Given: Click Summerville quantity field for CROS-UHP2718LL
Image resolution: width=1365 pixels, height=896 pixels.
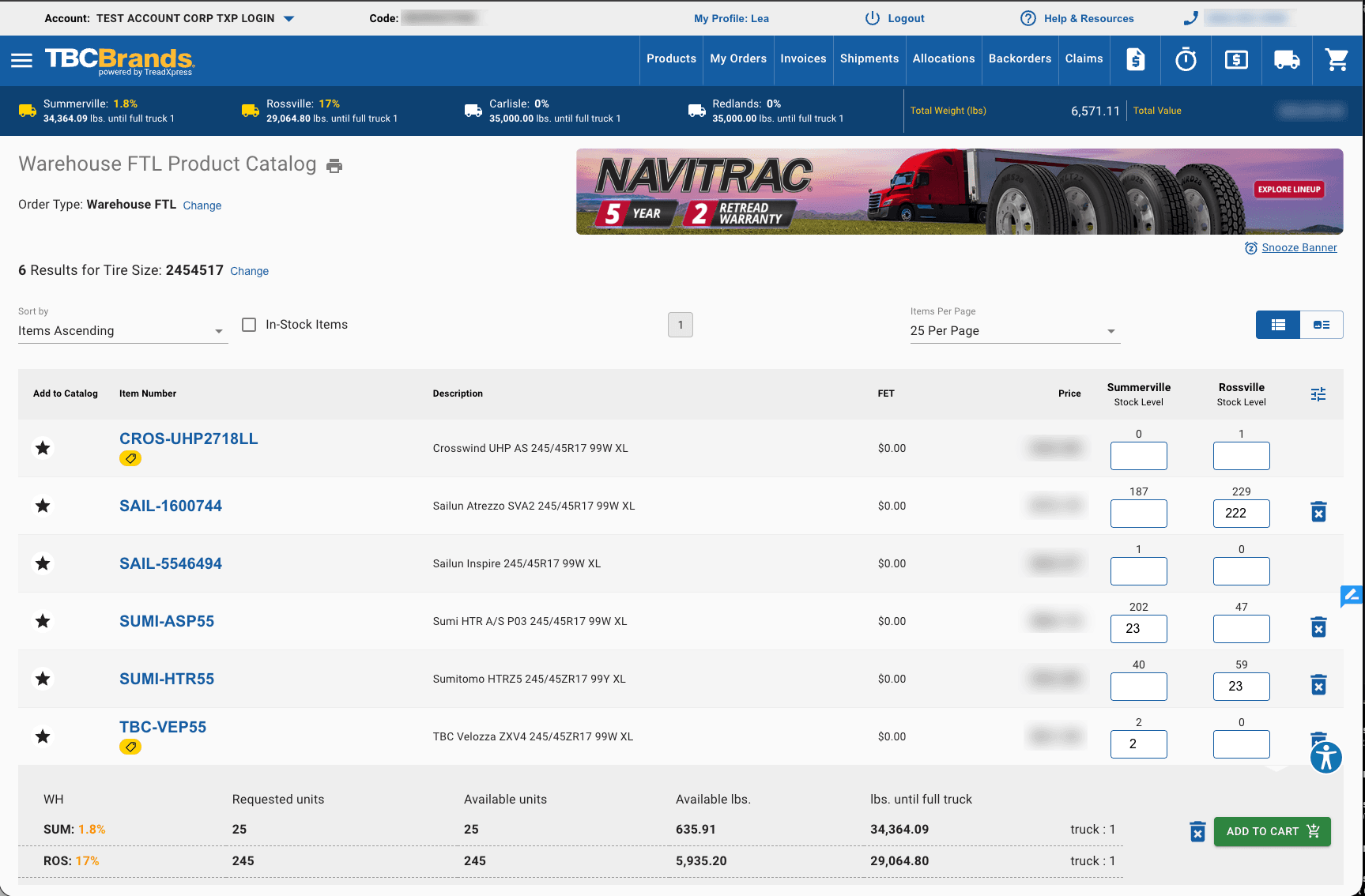Looking at the screenshot, I should point(1138,456).
